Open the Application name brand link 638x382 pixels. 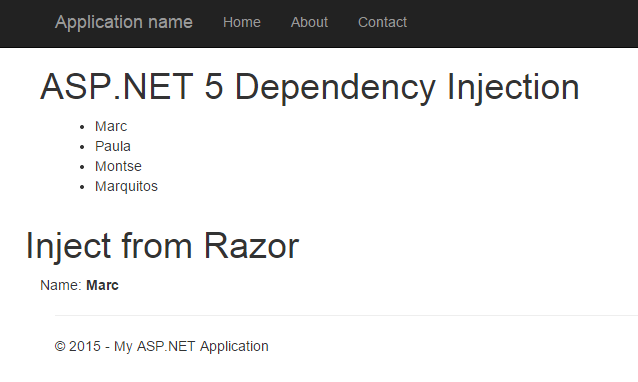point(124,22)
